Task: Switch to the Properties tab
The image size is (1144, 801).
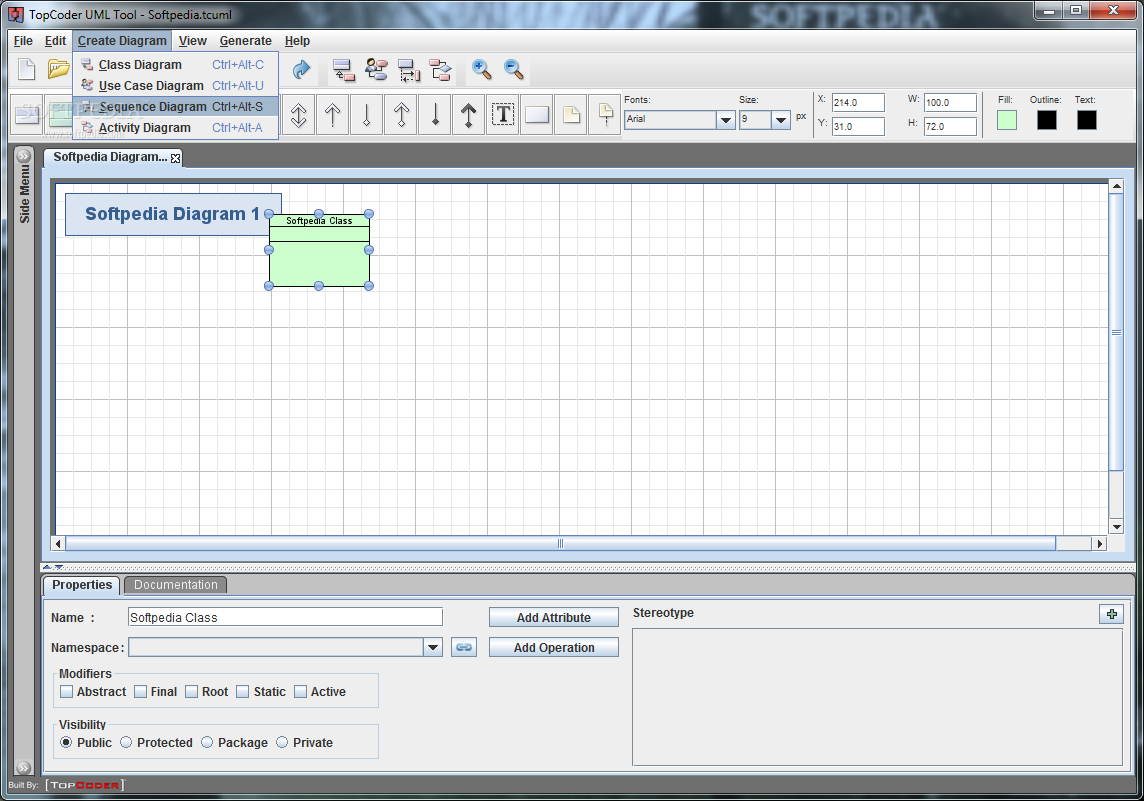Action: (82, 585)
